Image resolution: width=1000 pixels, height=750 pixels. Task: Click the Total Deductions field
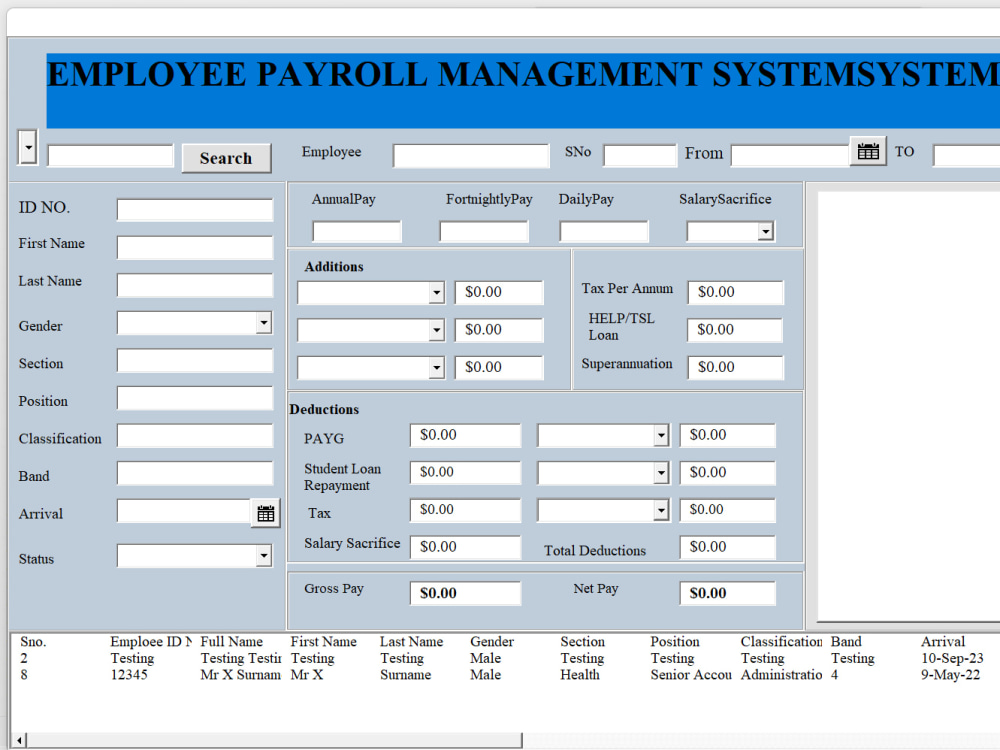pyautogui.click(x=728, y=547)
